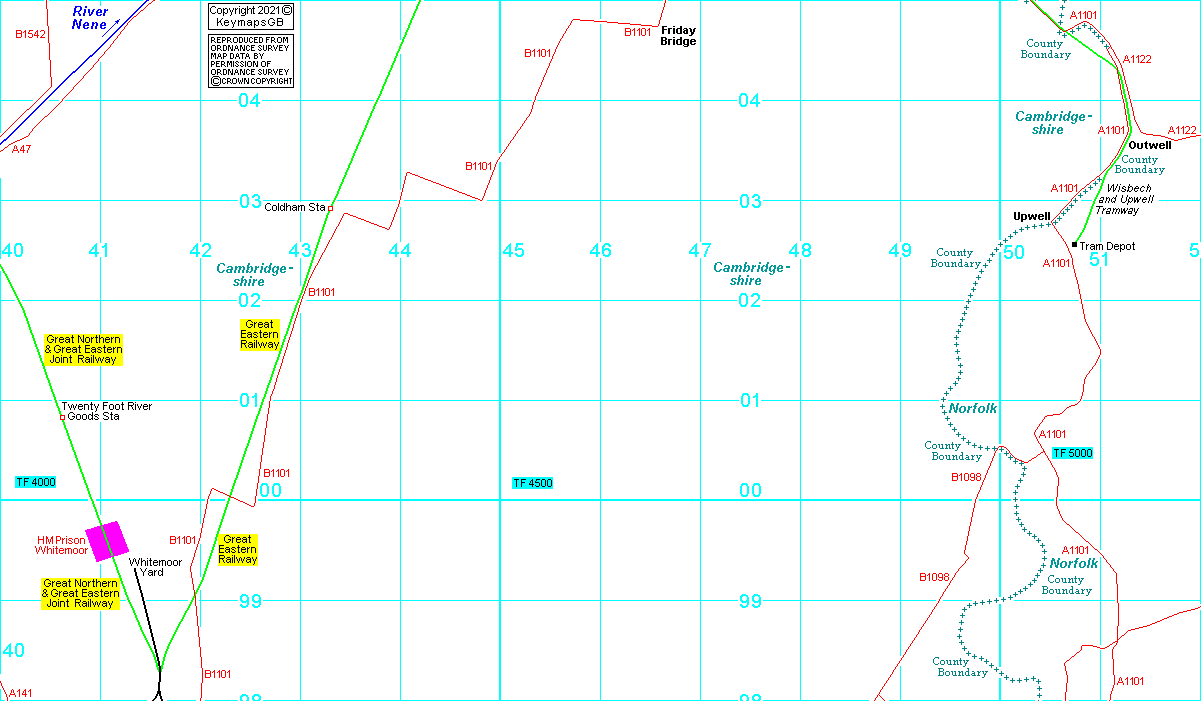The image size is (1201, 701).
Task: Click the Twenty Foot River Goods Sta marker
Action: (62, 417)
